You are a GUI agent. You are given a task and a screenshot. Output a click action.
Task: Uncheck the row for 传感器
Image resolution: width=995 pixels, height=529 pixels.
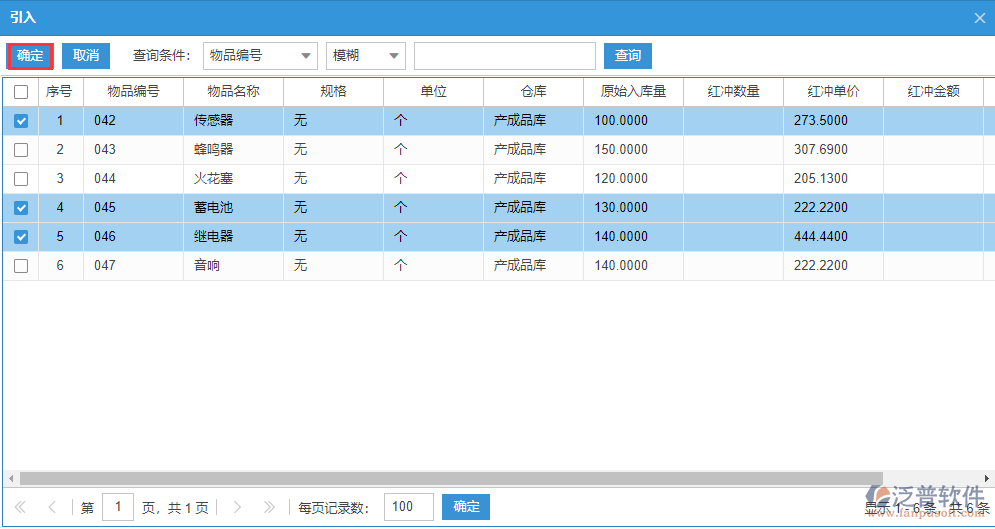(x=21, y=121)
